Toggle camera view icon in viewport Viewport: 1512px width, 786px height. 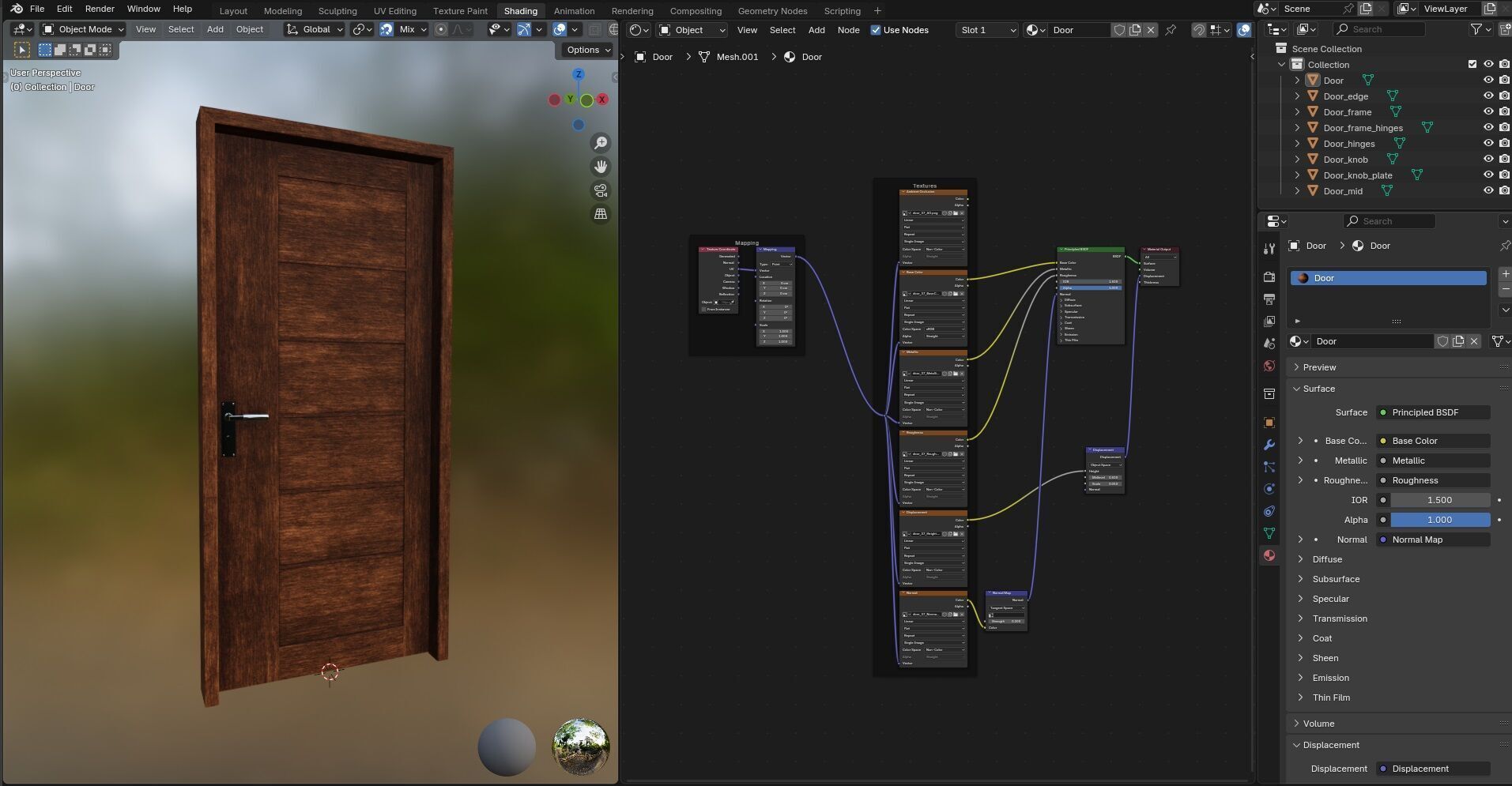pyautogui.click(x=601, y=190)
